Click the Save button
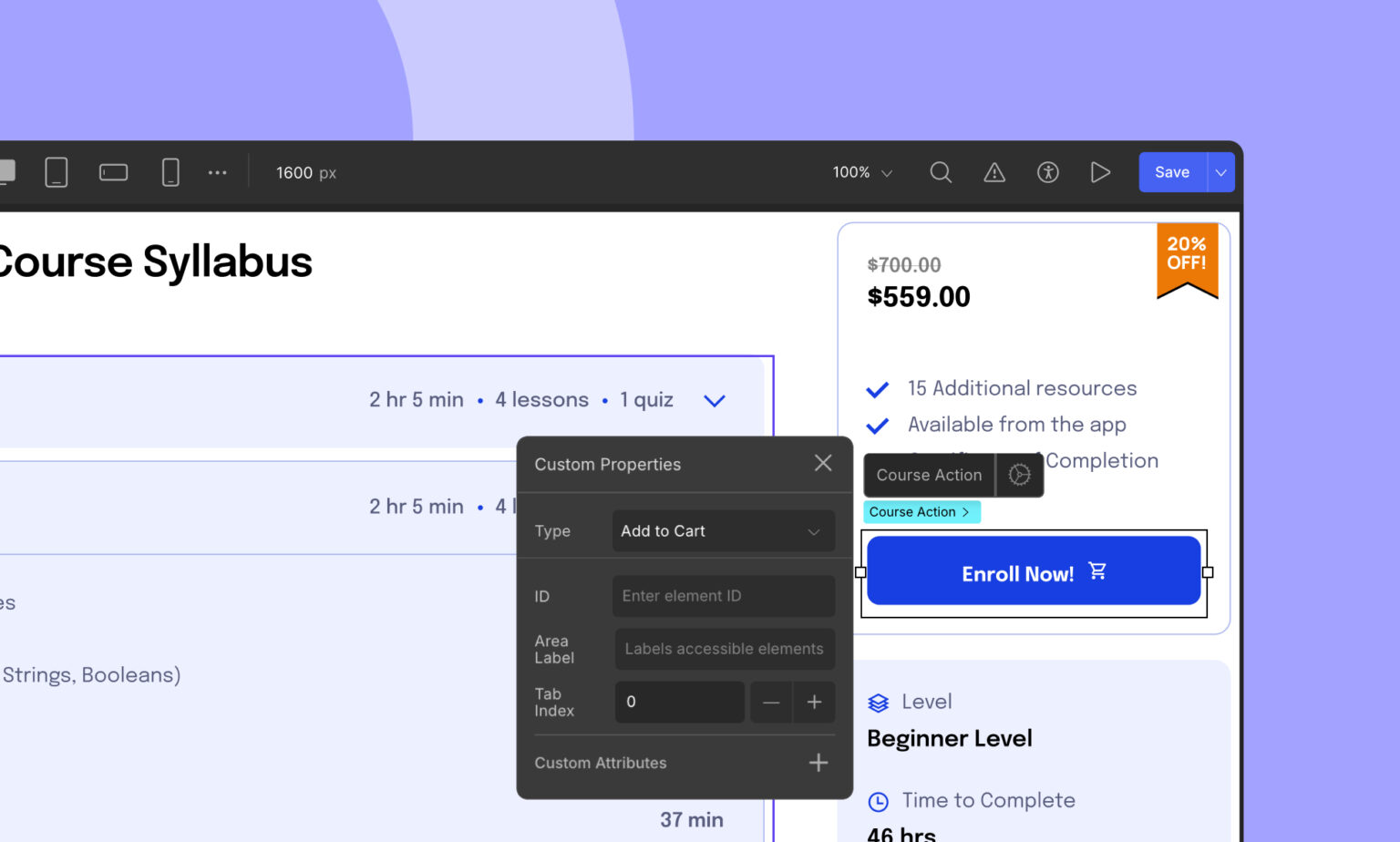This screenshot has height=842, width=1400. (x=1172, y=172)
